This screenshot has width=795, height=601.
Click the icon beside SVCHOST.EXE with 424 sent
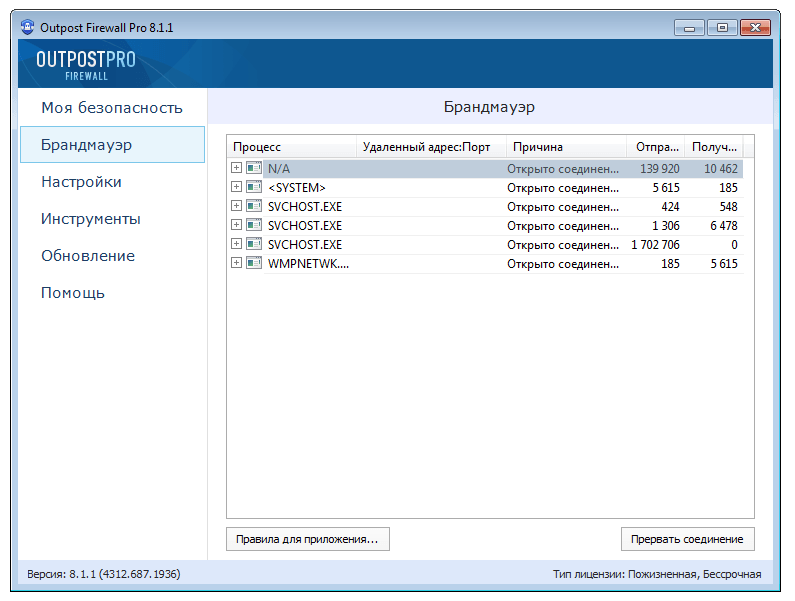pyautogui.click(x=254, y=206)
